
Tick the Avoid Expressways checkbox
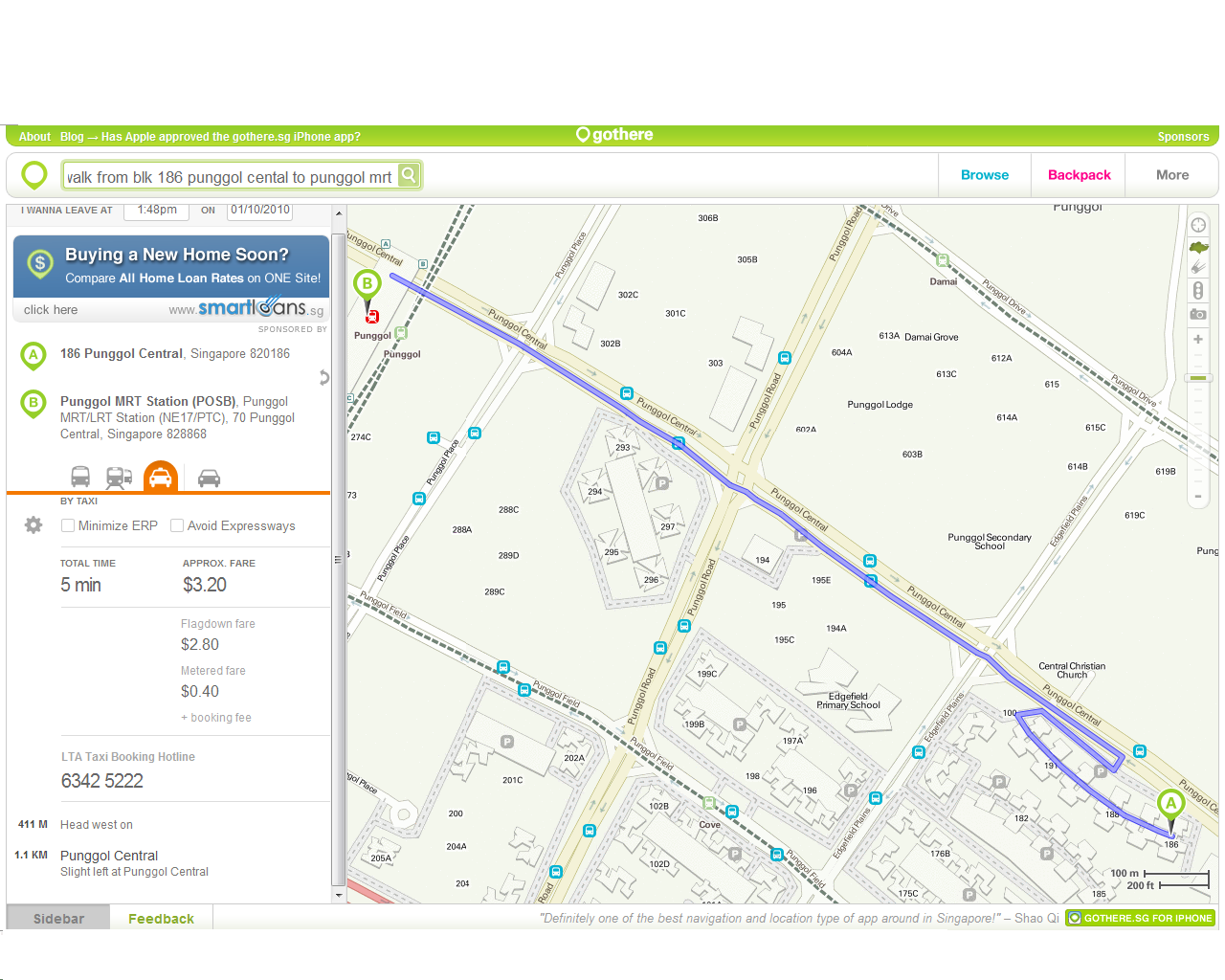click(x=177, y=525)
